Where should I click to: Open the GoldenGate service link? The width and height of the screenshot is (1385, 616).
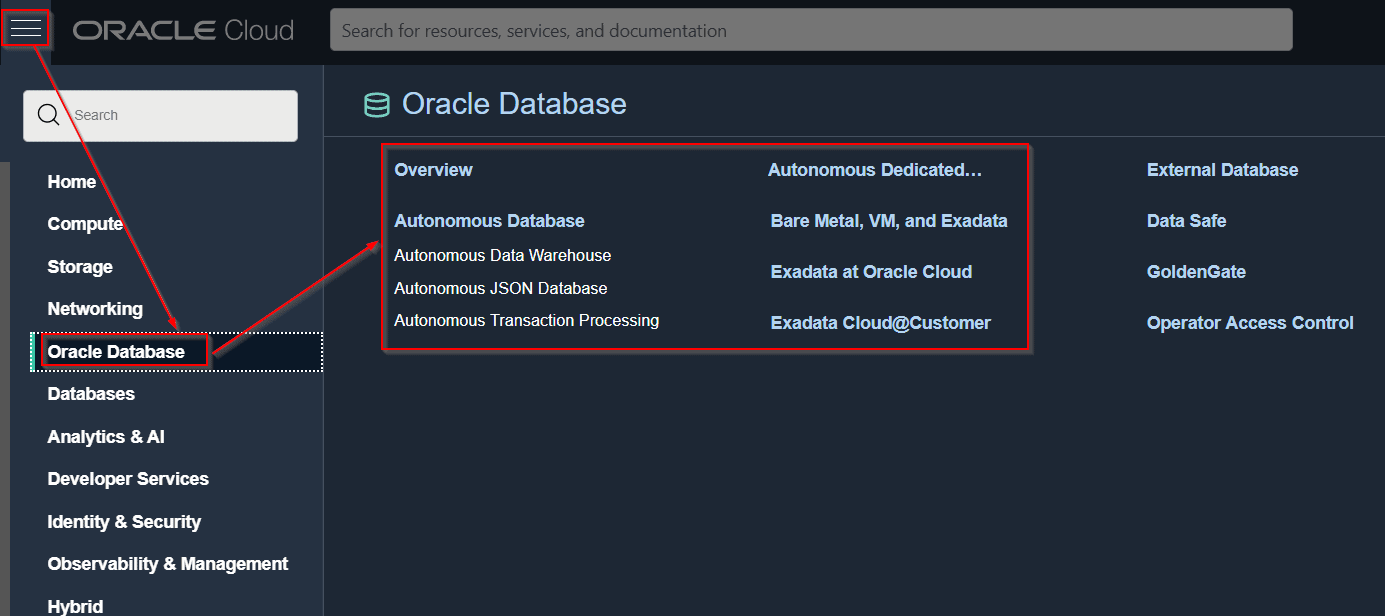click(x=1196, y=272)
